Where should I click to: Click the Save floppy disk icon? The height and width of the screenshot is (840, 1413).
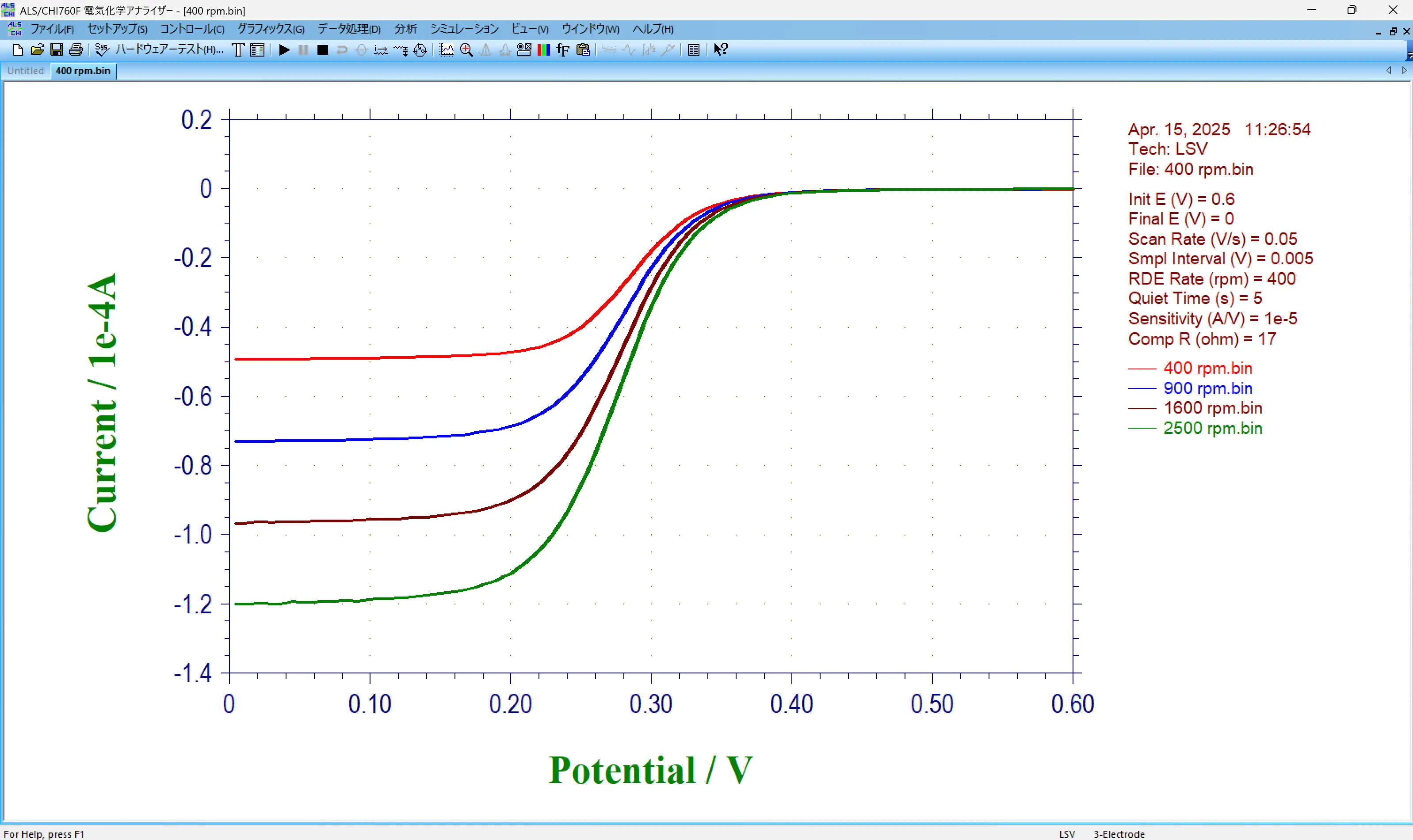[x=56, y=50]
